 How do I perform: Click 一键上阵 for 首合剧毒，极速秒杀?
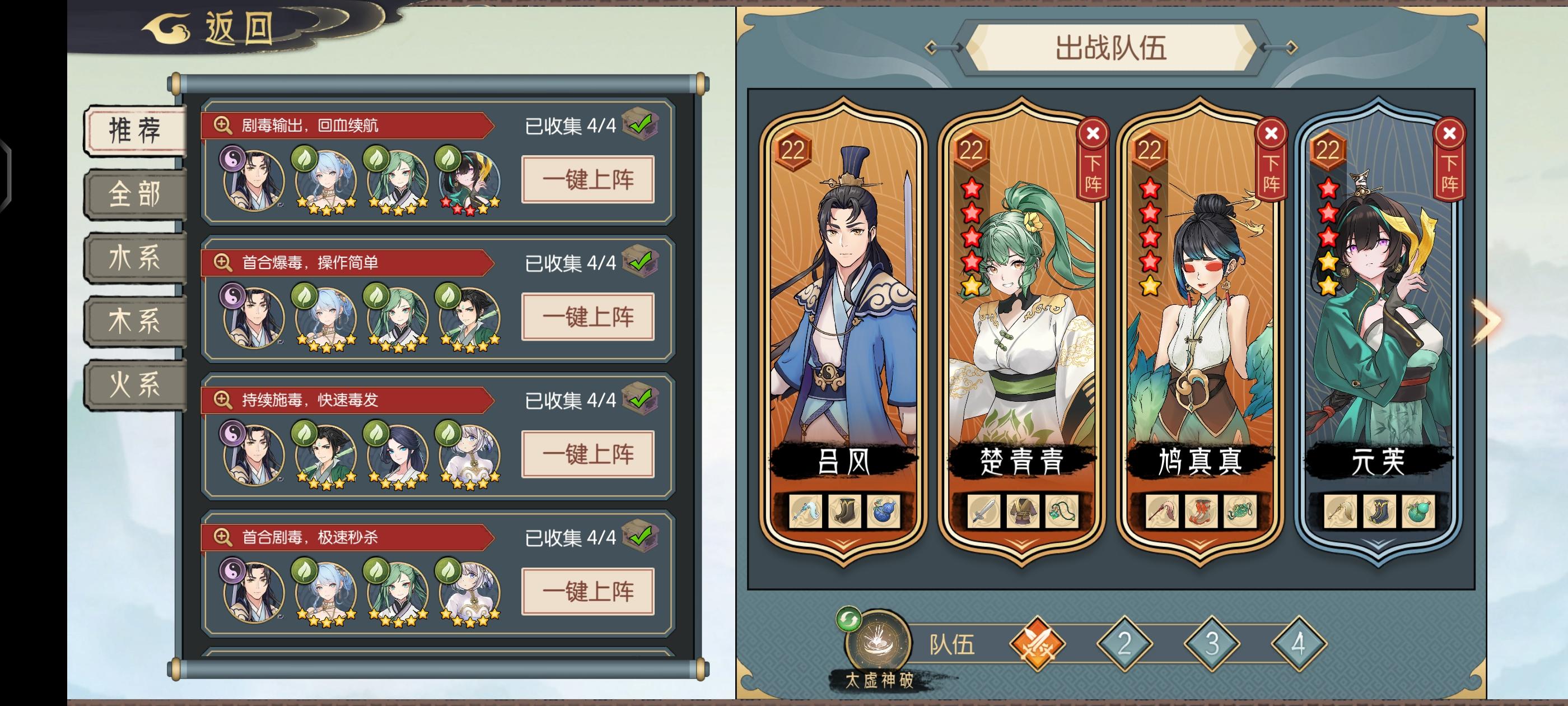(588, 592)
